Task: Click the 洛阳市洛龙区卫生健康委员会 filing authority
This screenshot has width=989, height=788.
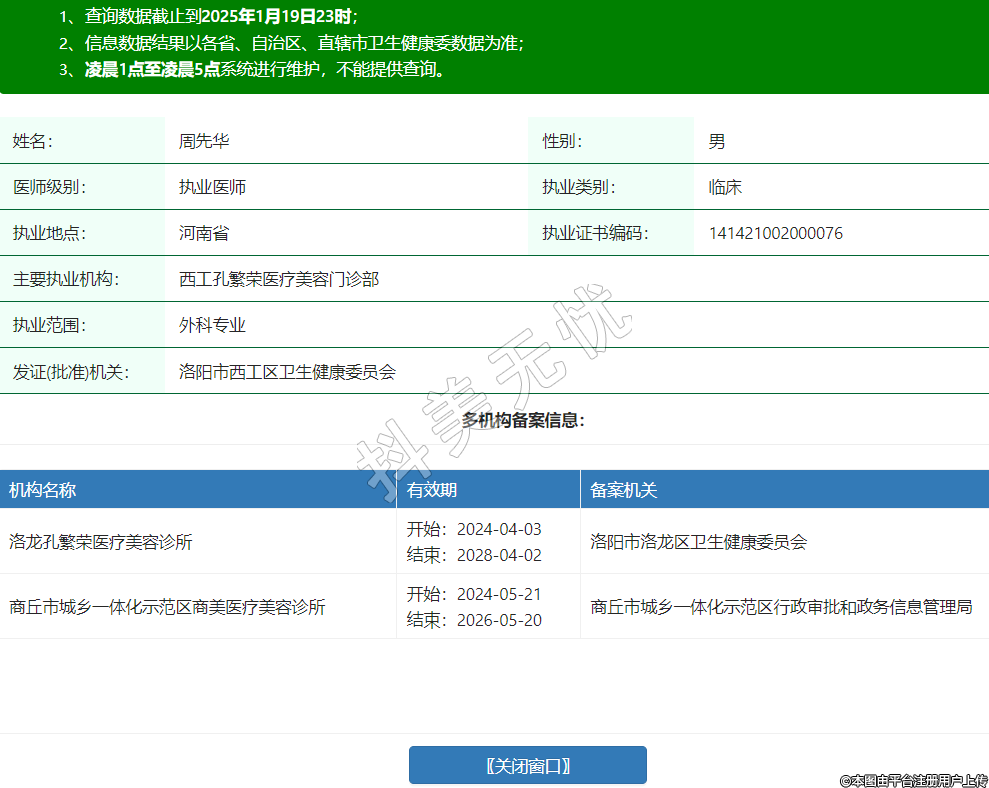Action: pos(698,542)
